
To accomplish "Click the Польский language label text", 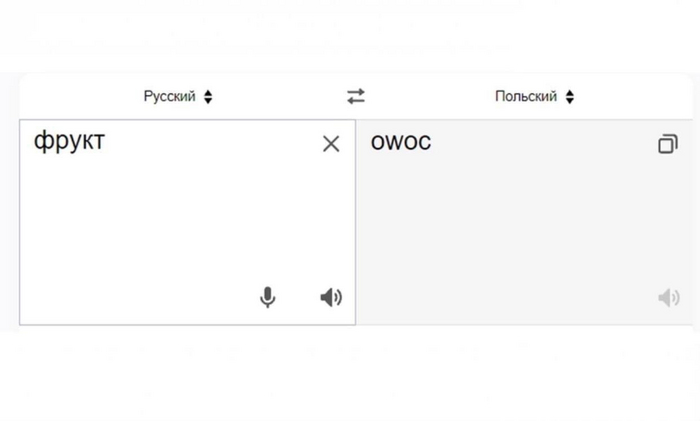I will pyautogui.click(x=525, y=97).
